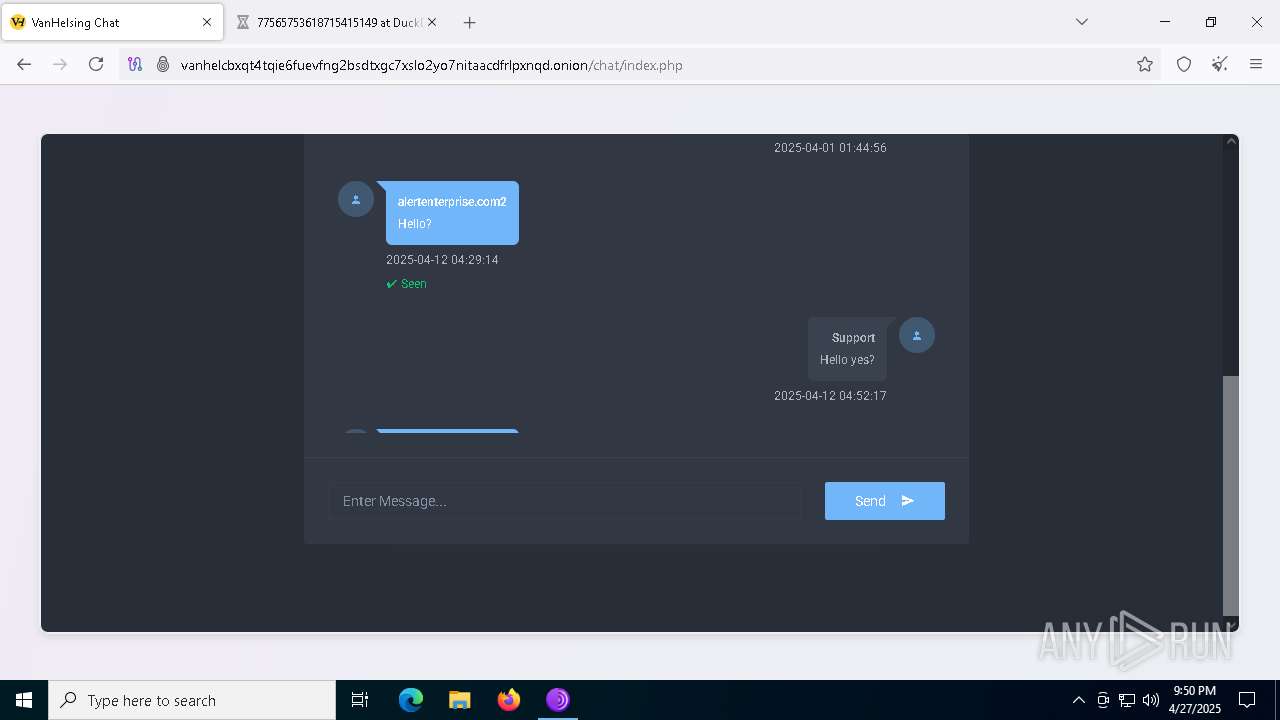Screen dimensions: 1280x720
Task: Open the notification center icon
Action: (1247, 700)
